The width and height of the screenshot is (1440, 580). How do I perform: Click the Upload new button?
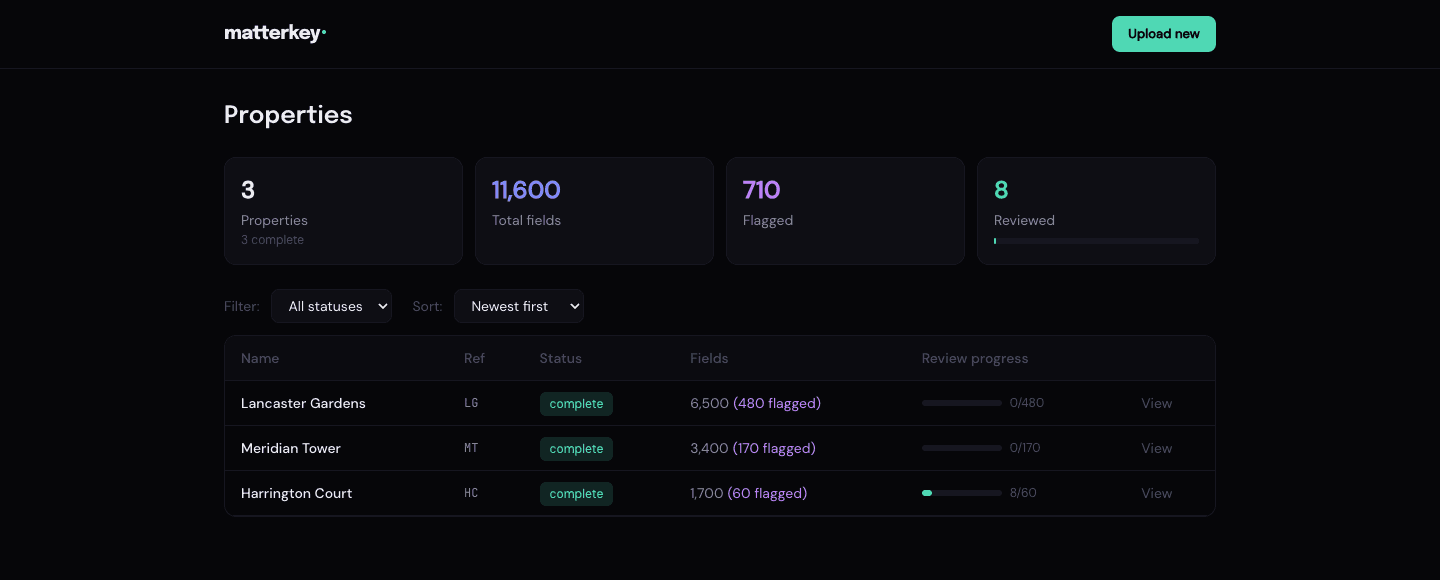coord(1163,33)
